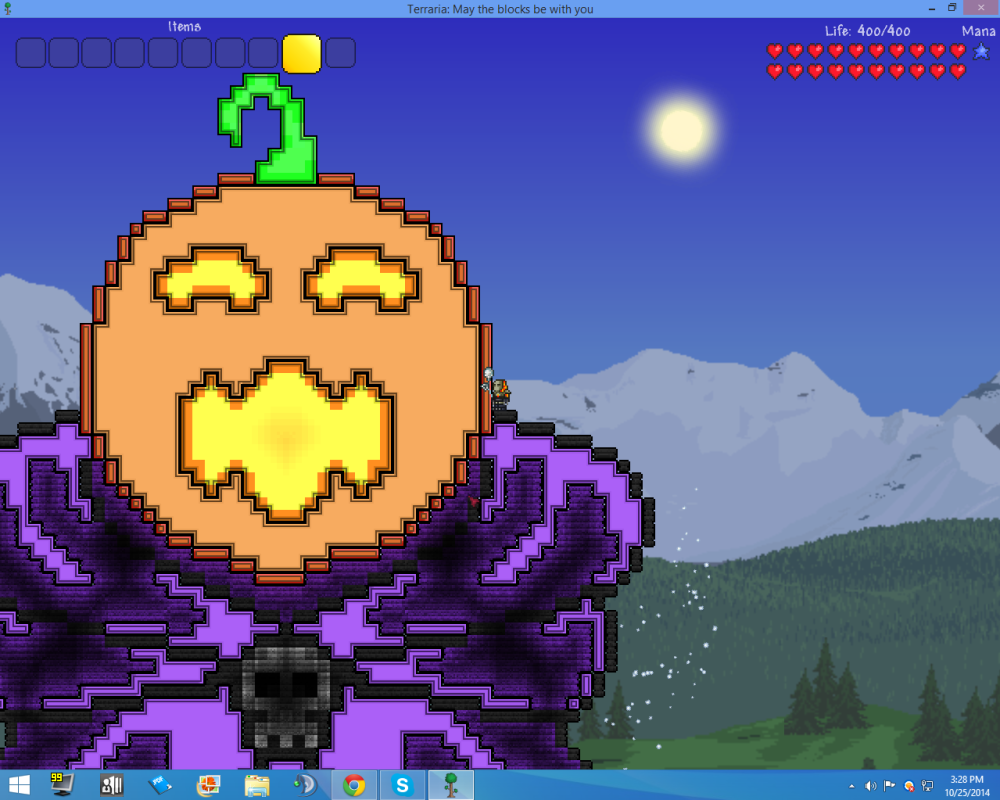The width and height of the screenshot is (1000, 800).
Task: Switch to Google Chrome in the taskbar
Action: [x=354, y=785]
